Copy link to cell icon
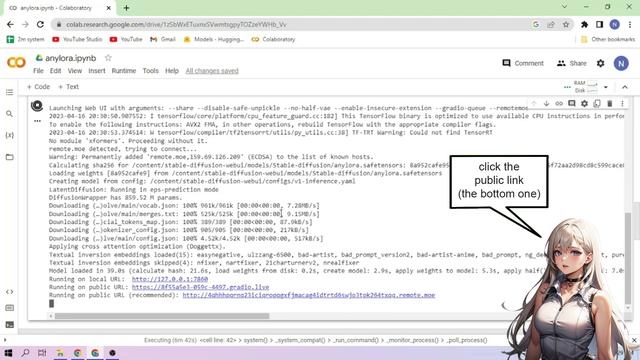 (559, 104)
